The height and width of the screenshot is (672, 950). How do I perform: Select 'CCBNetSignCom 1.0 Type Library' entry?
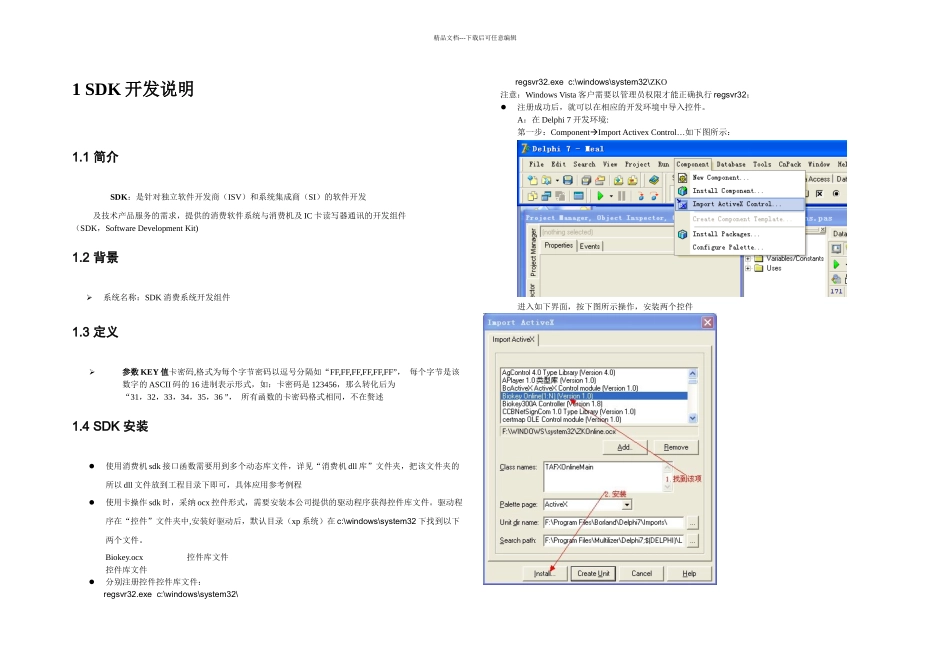coord(594,412)
